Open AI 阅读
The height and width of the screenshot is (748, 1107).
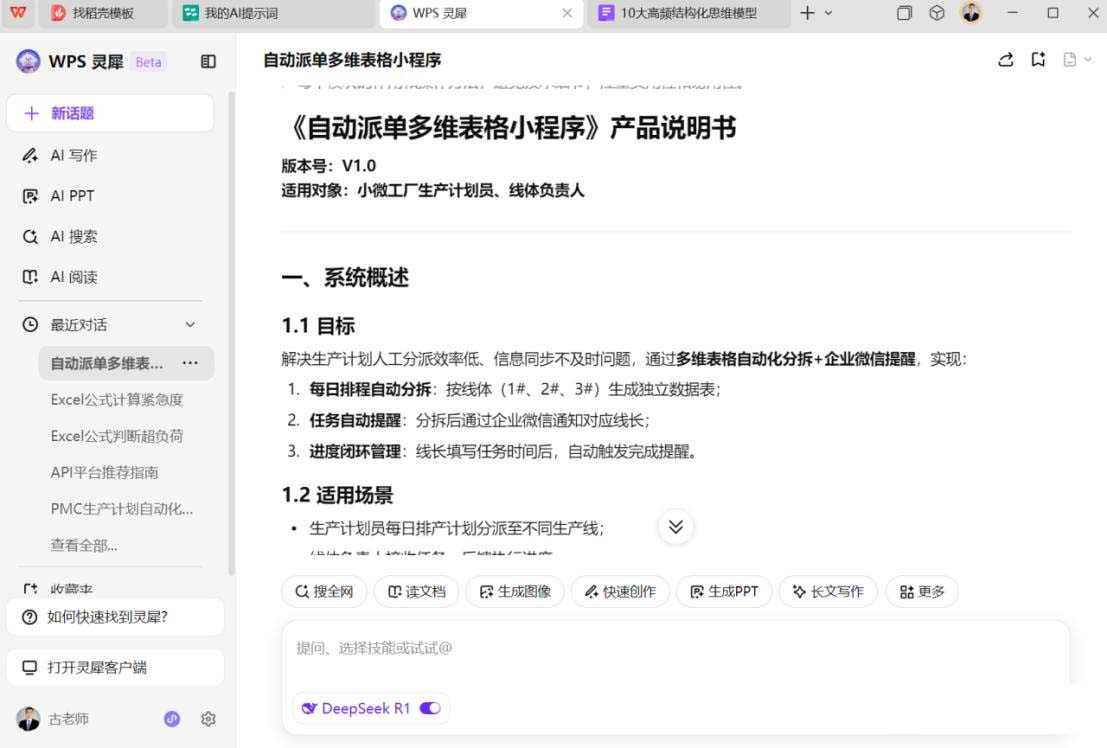point(73,277)
